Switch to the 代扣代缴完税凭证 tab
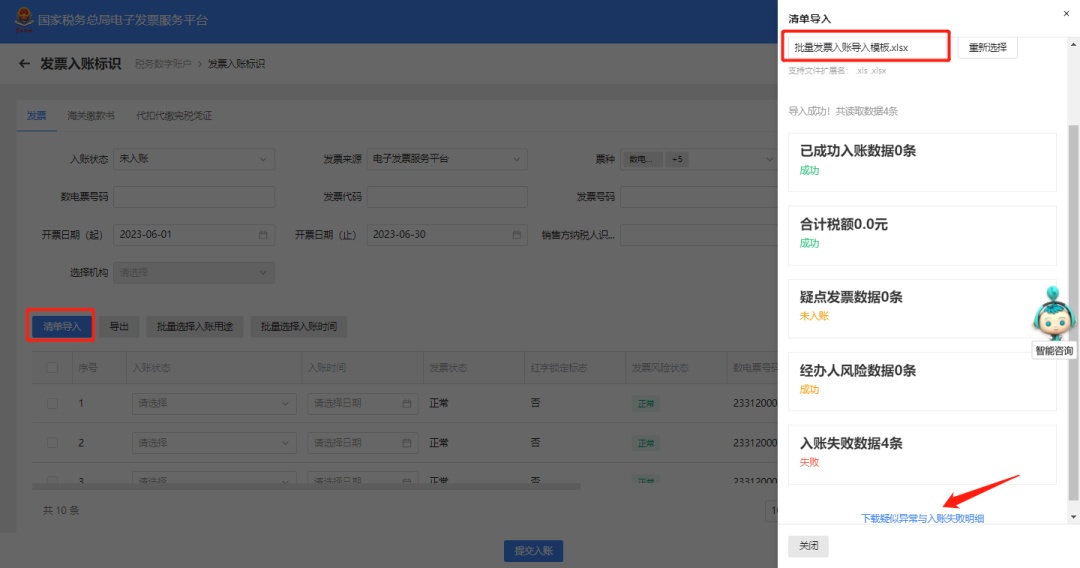1080x568 pixels. pyautogui.click(x=174, y=116)
